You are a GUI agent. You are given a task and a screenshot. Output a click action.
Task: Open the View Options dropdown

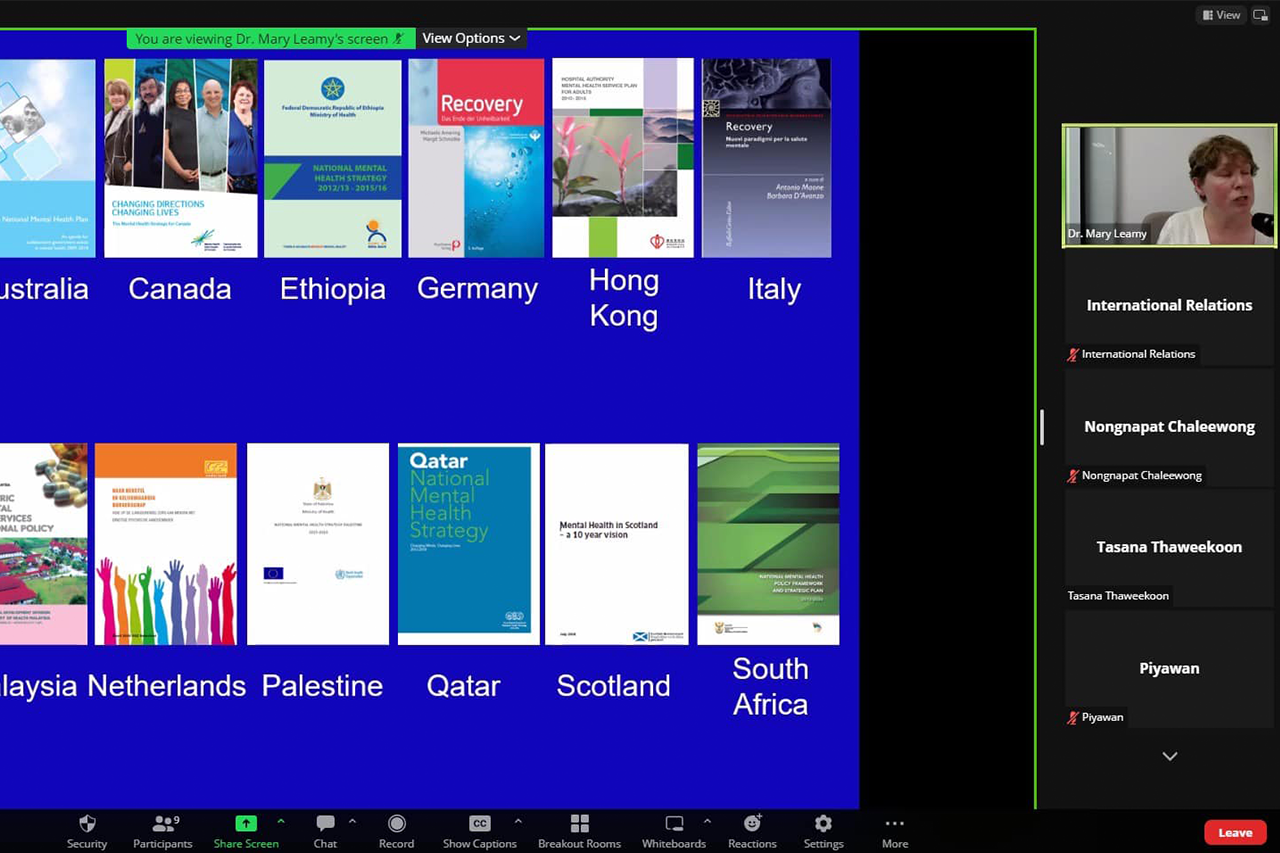click(x=471, y=38)
